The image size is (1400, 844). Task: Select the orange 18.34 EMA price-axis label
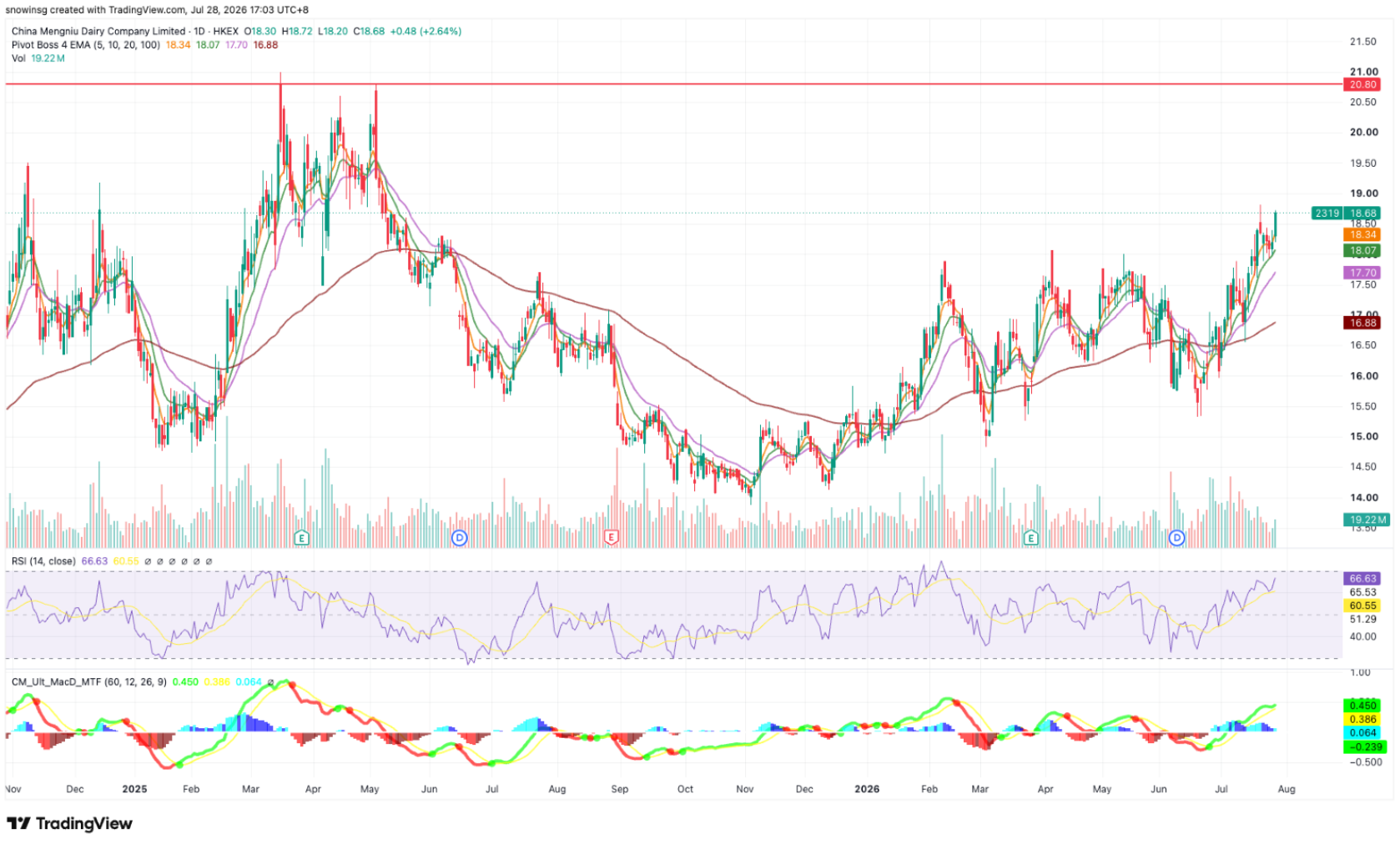(x=1362, y=235)
